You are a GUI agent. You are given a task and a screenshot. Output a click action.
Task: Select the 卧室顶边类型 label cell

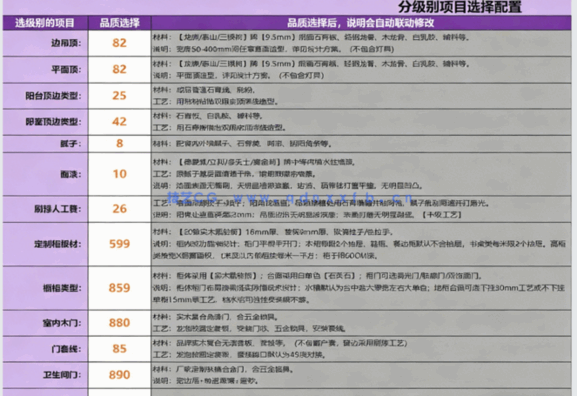pos(45,122)
